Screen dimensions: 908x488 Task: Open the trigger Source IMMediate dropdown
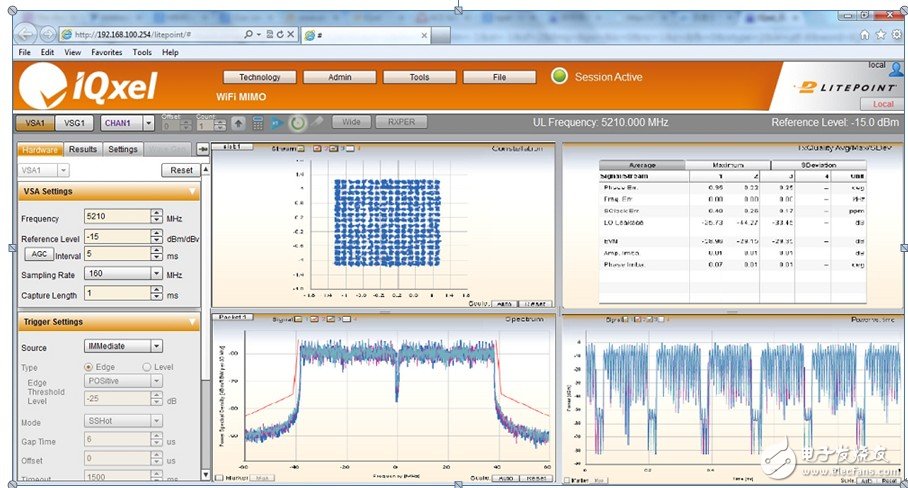coord(157,346)
